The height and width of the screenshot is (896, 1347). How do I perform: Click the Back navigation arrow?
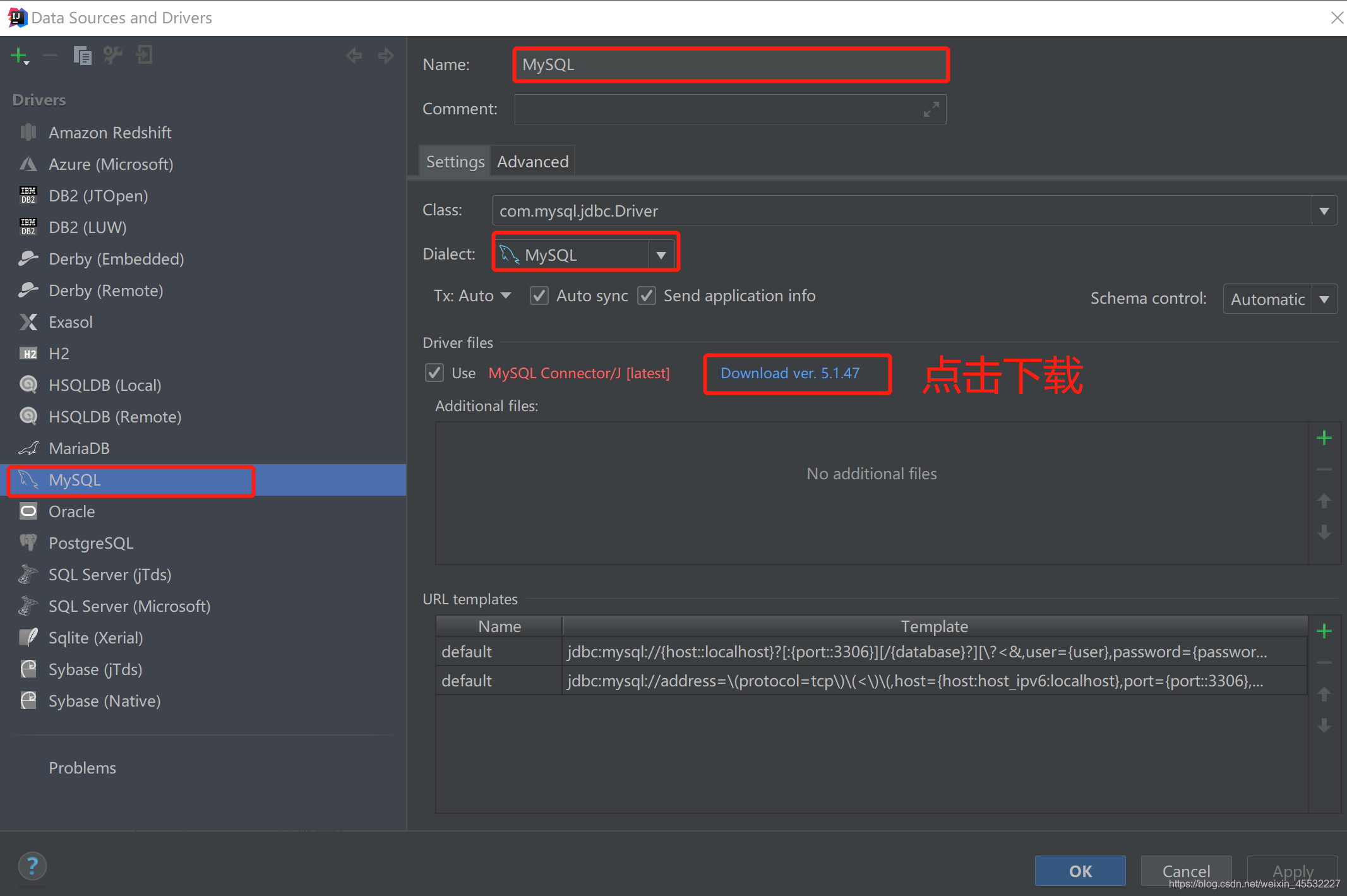[354, 56]
